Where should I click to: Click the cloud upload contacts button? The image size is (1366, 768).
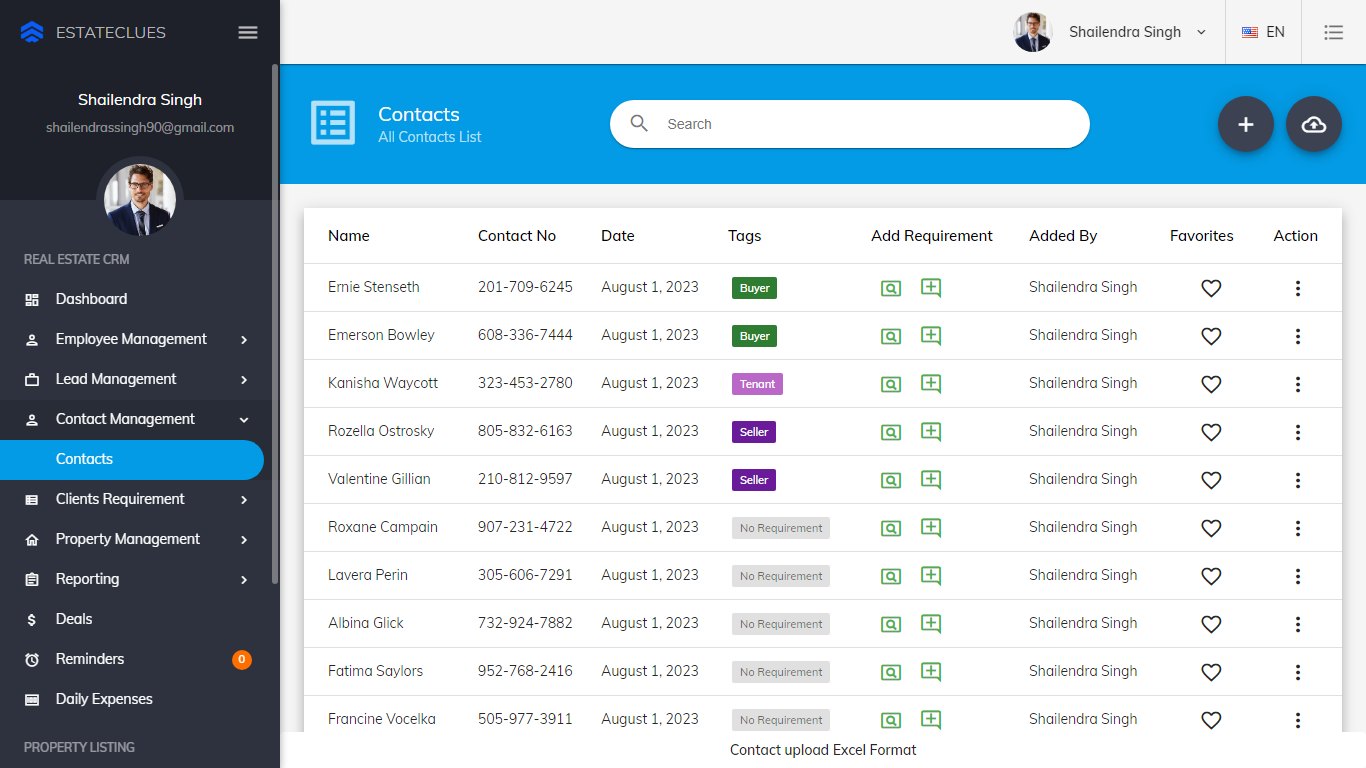[x=1313, y=124]
